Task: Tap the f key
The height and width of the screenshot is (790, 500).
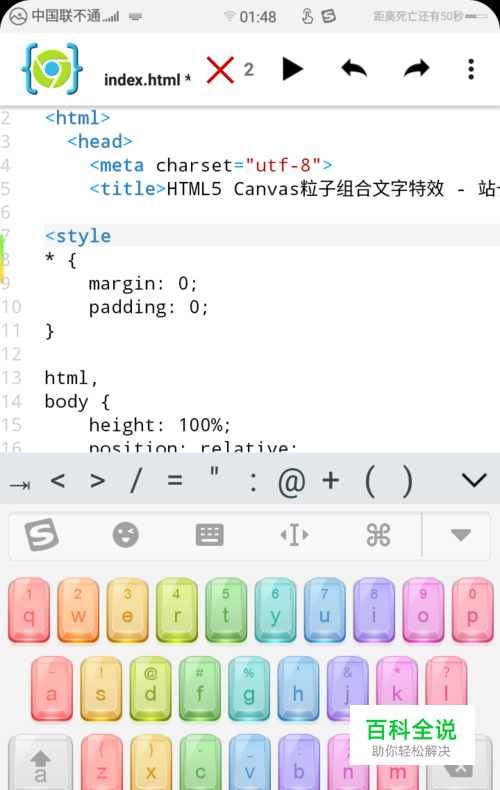Action: click(x=200, y=689)
